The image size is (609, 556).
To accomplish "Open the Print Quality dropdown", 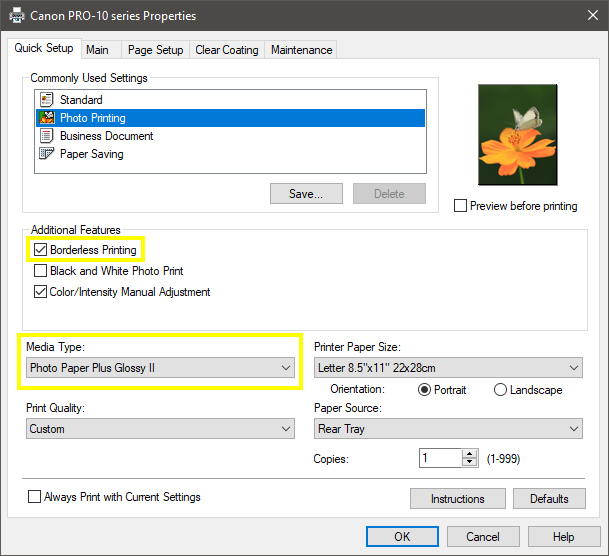I will pyautogui.click(x=160, y=429).
